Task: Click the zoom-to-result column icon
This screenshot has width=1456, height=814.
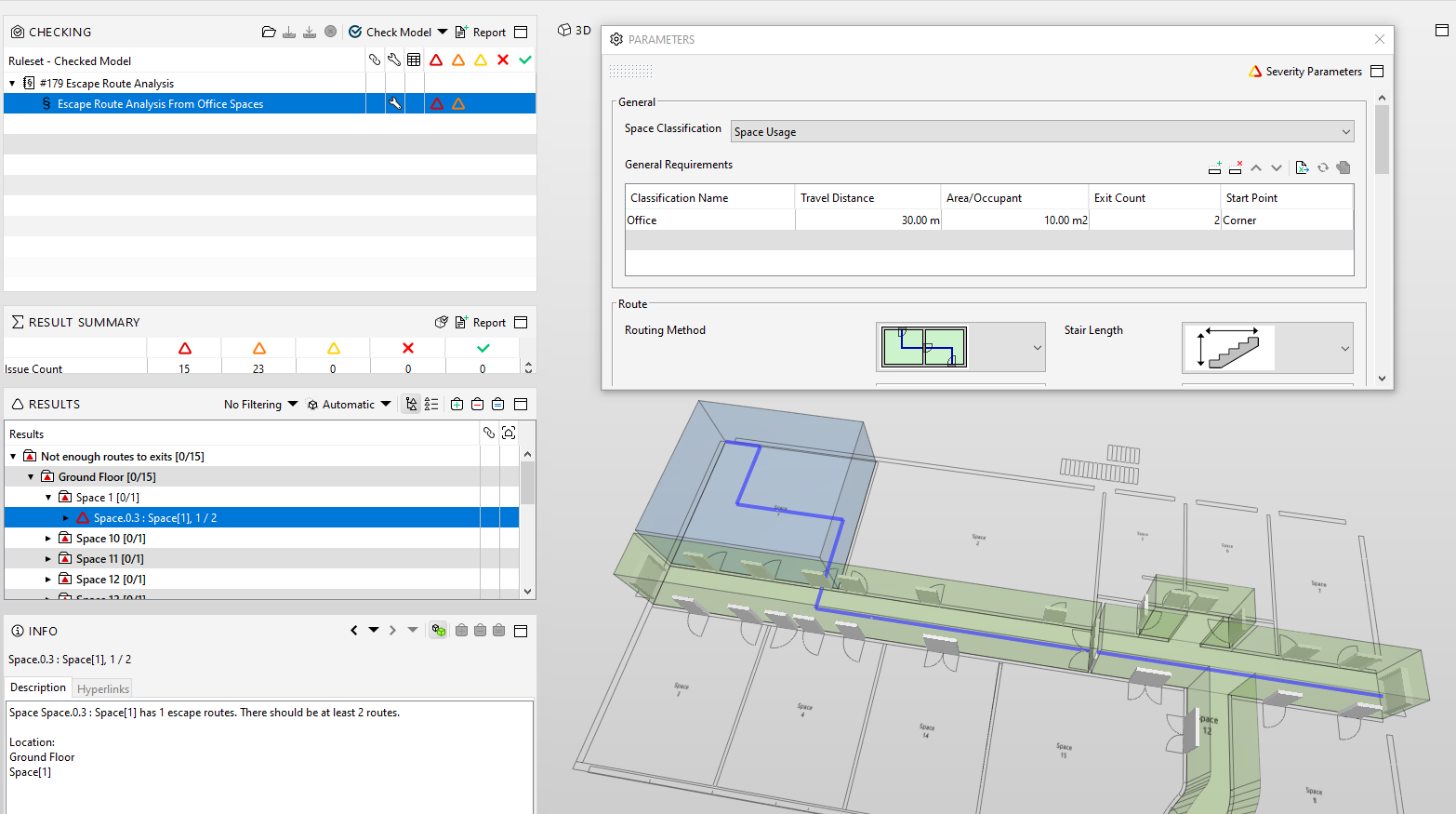Action: click(509, 433)
